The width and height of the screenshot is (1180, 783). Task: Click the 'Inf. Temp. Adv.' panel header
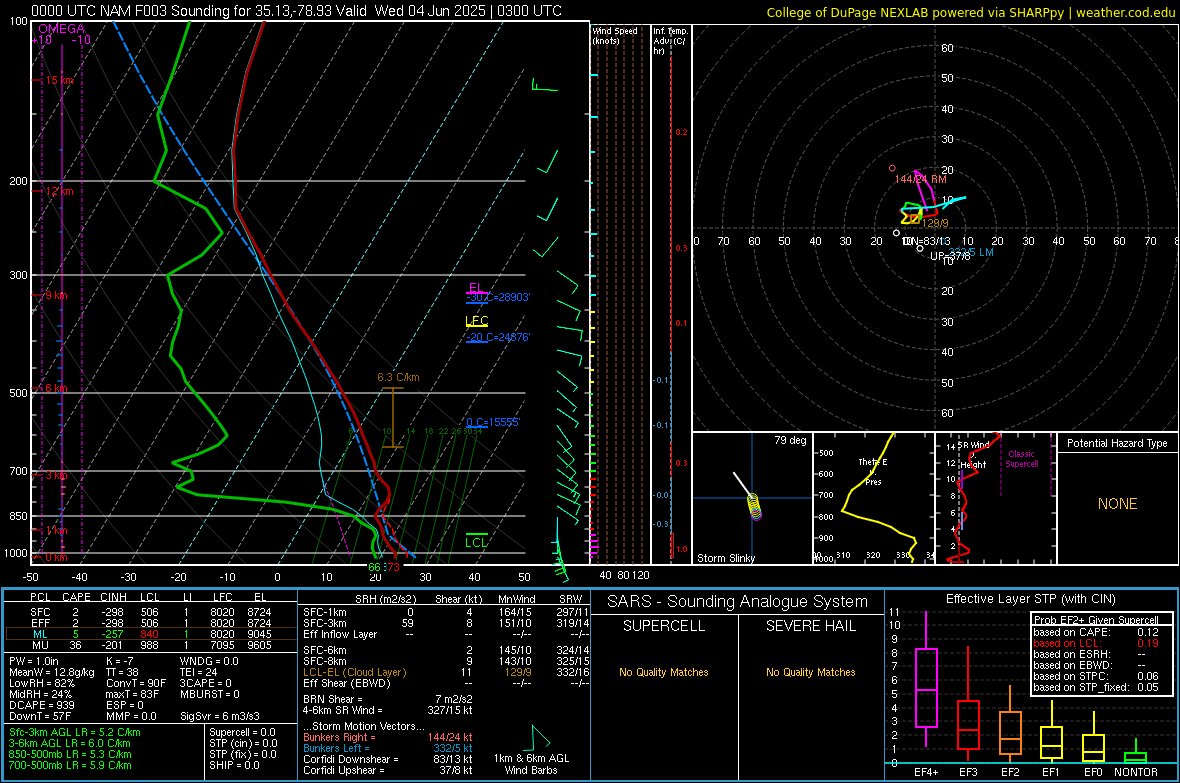point(670,41)
